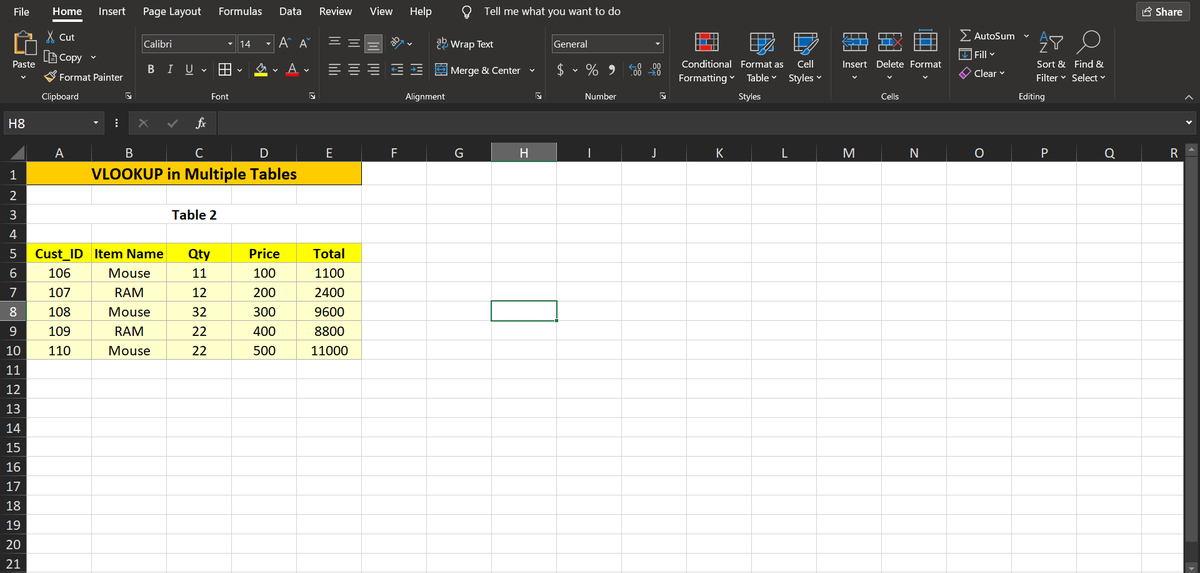Decrease the cell indent
1200x573 pixels.
(x=395, y=70)
